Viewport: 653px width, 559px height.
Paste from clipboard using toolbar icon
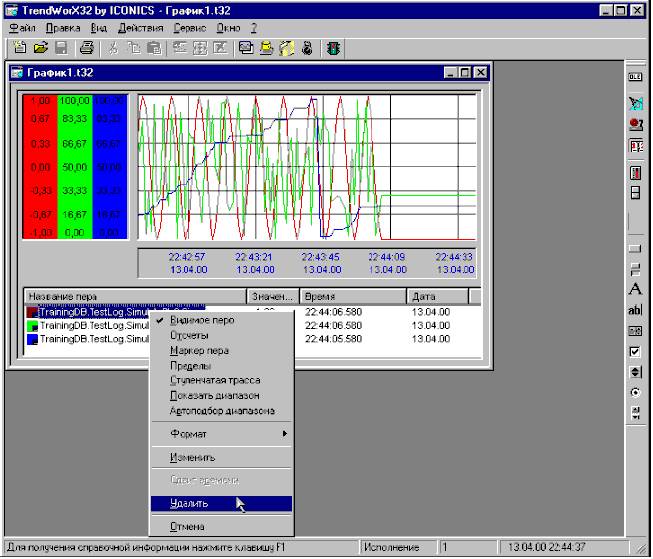tap(154, 48)
